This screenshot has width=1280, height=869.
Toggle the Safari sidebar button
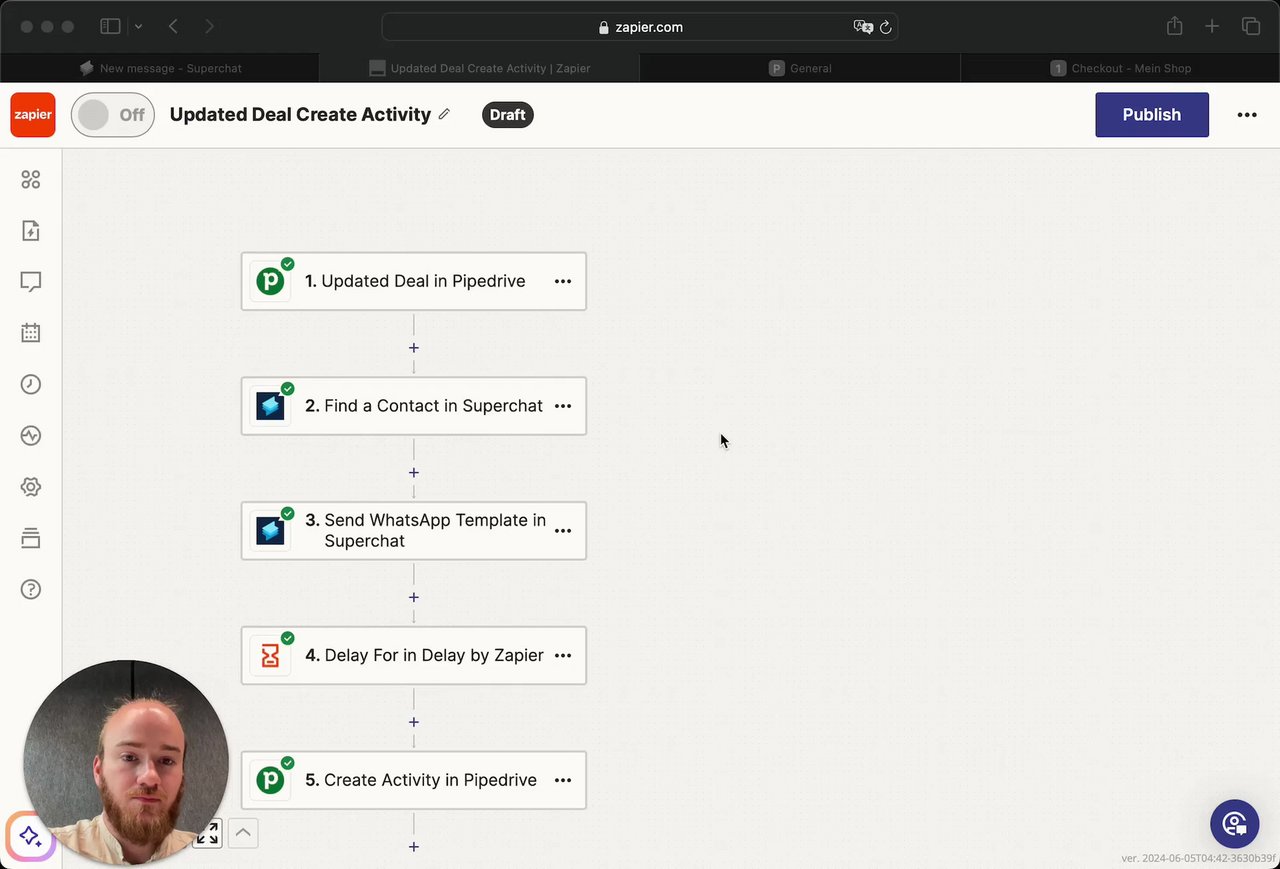tap(110, 27)
